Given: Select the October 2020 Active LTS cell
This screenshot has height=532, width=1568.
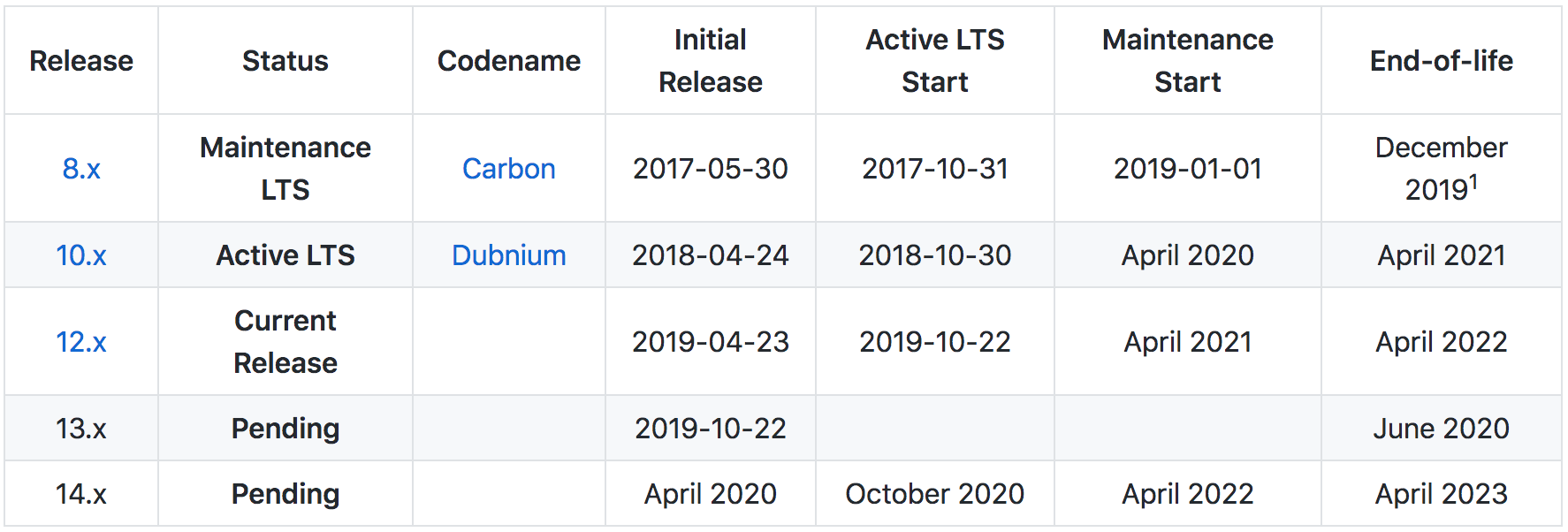Looking at the screenshot, I should point(935,494).
